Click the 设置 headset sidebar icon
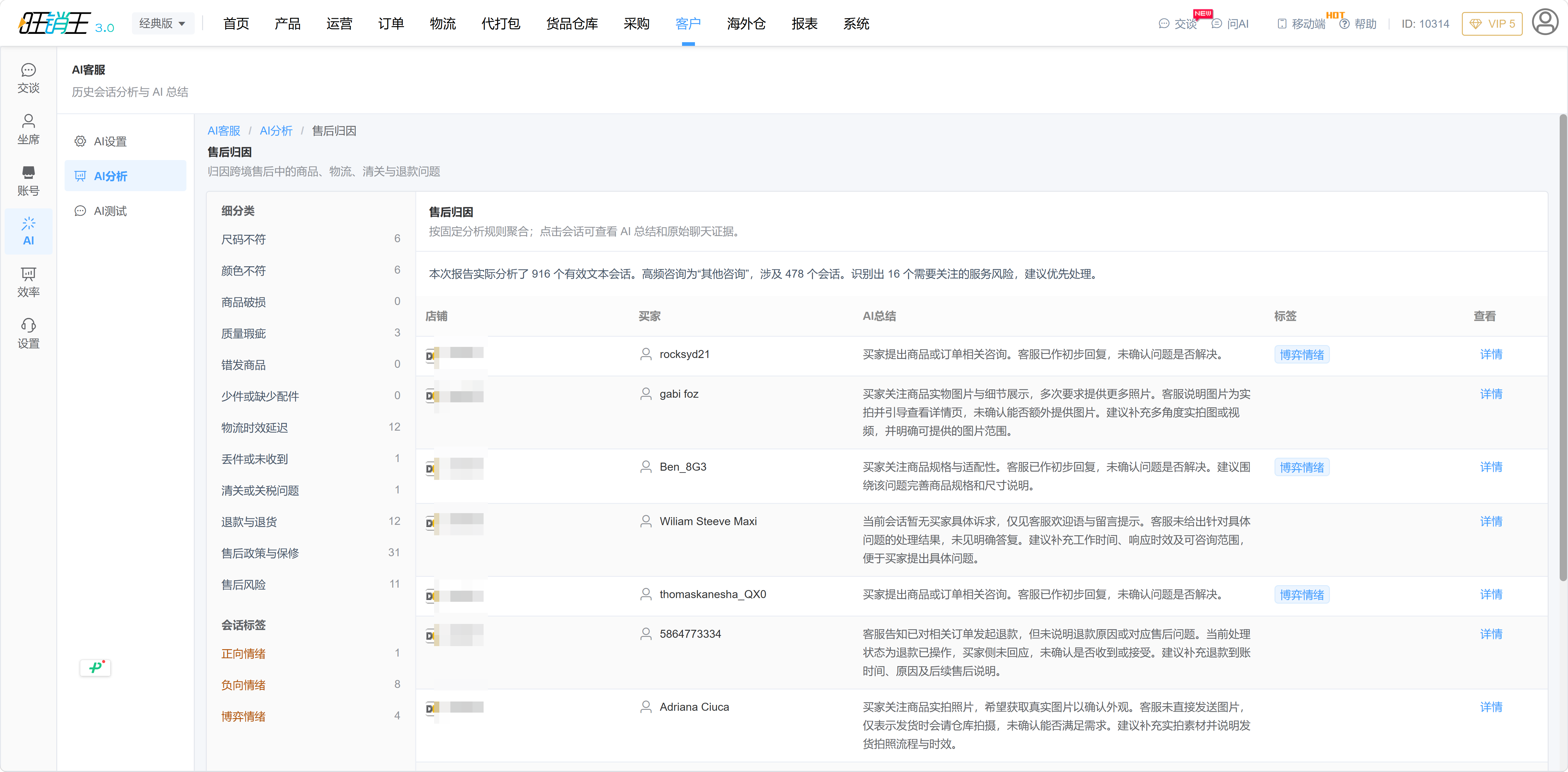 coord(28,333)
